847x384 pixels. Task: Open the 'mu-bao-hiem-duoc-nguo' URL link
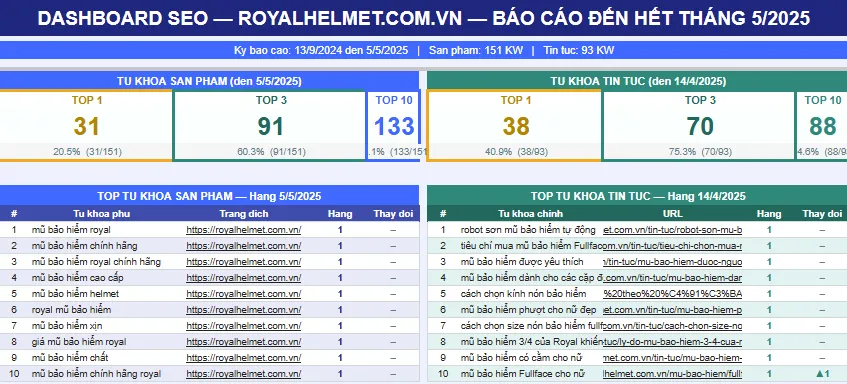(x=673, y=262)
